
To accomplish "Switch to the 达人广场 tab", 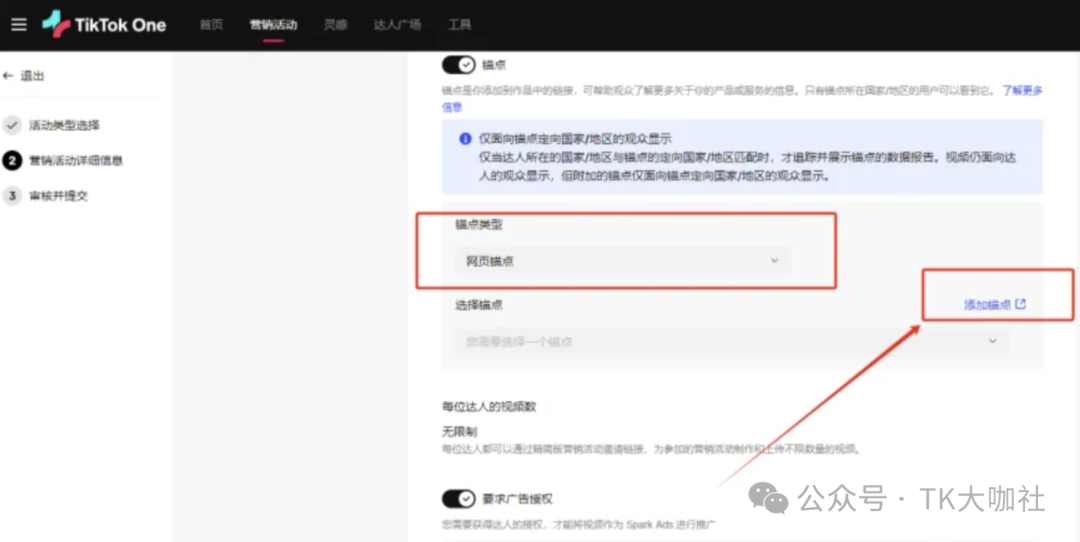I will (x=397, y=25).
